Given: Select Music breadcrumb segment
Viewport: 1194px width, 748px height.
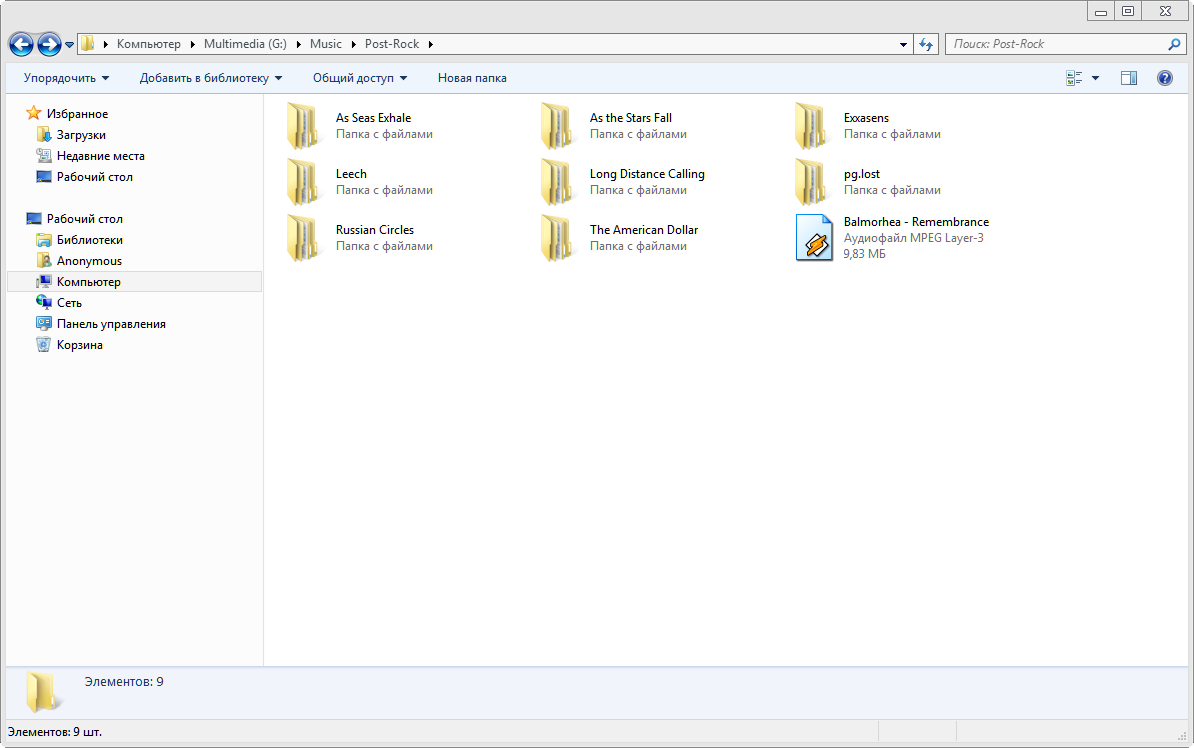Looking at the screenshot, I should pyautogui.click(x=326, y=44).
